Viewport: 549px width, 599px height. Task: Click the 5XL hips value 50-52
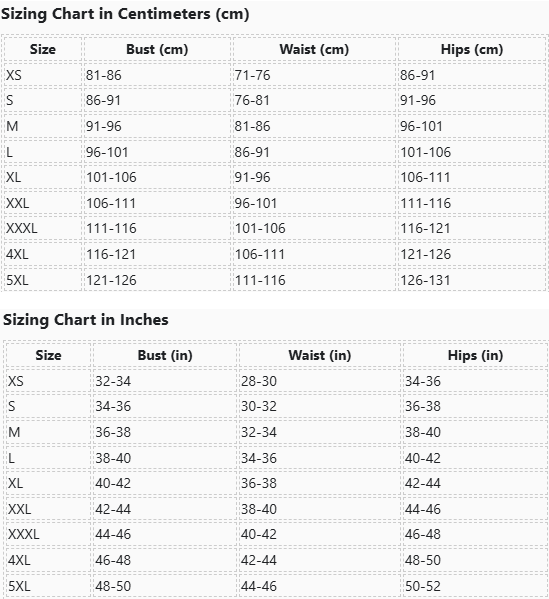[423, 586]
